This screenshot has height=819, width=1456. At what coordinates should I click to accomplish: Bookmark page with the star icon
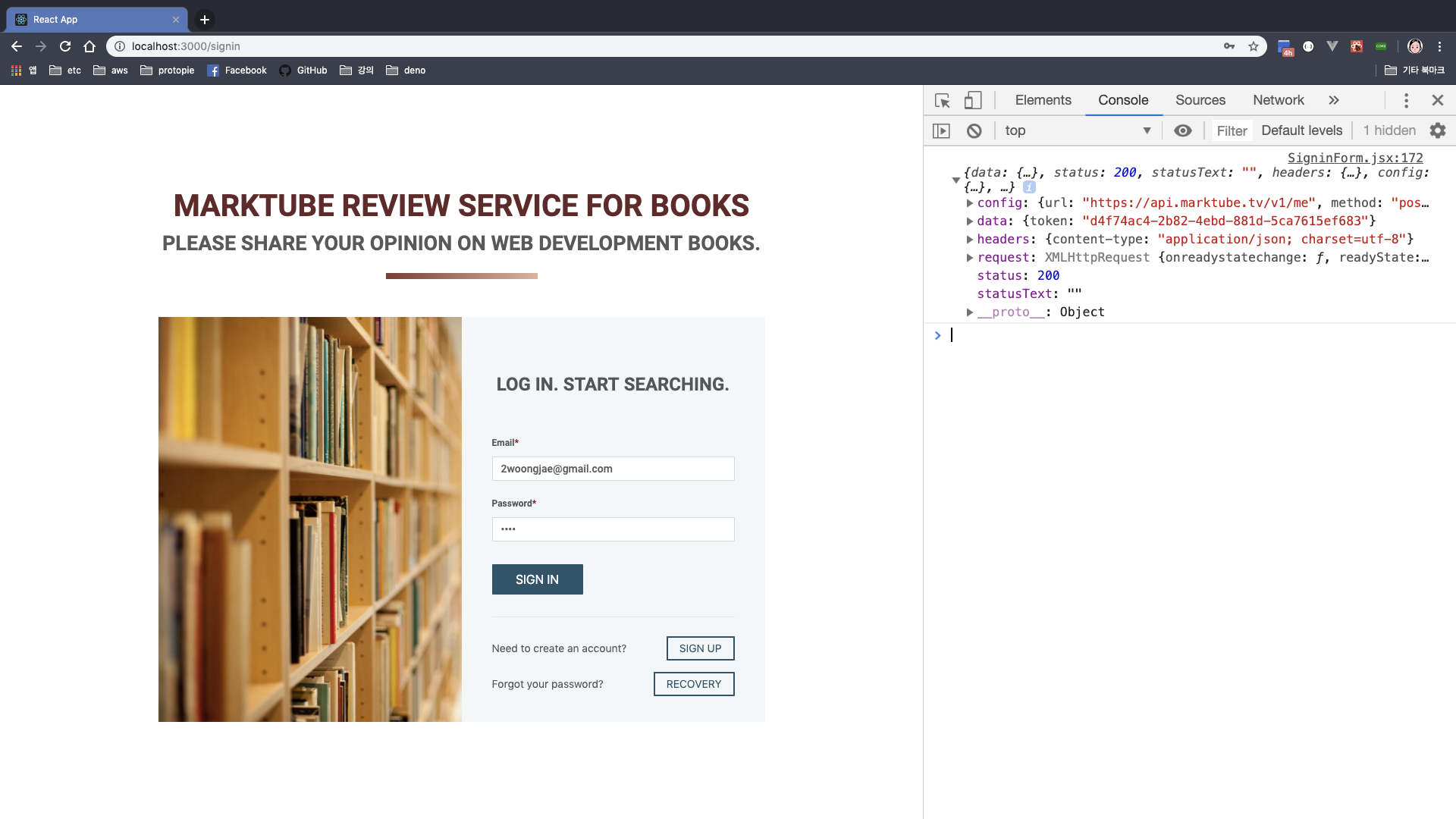(x=1254, y=46)
